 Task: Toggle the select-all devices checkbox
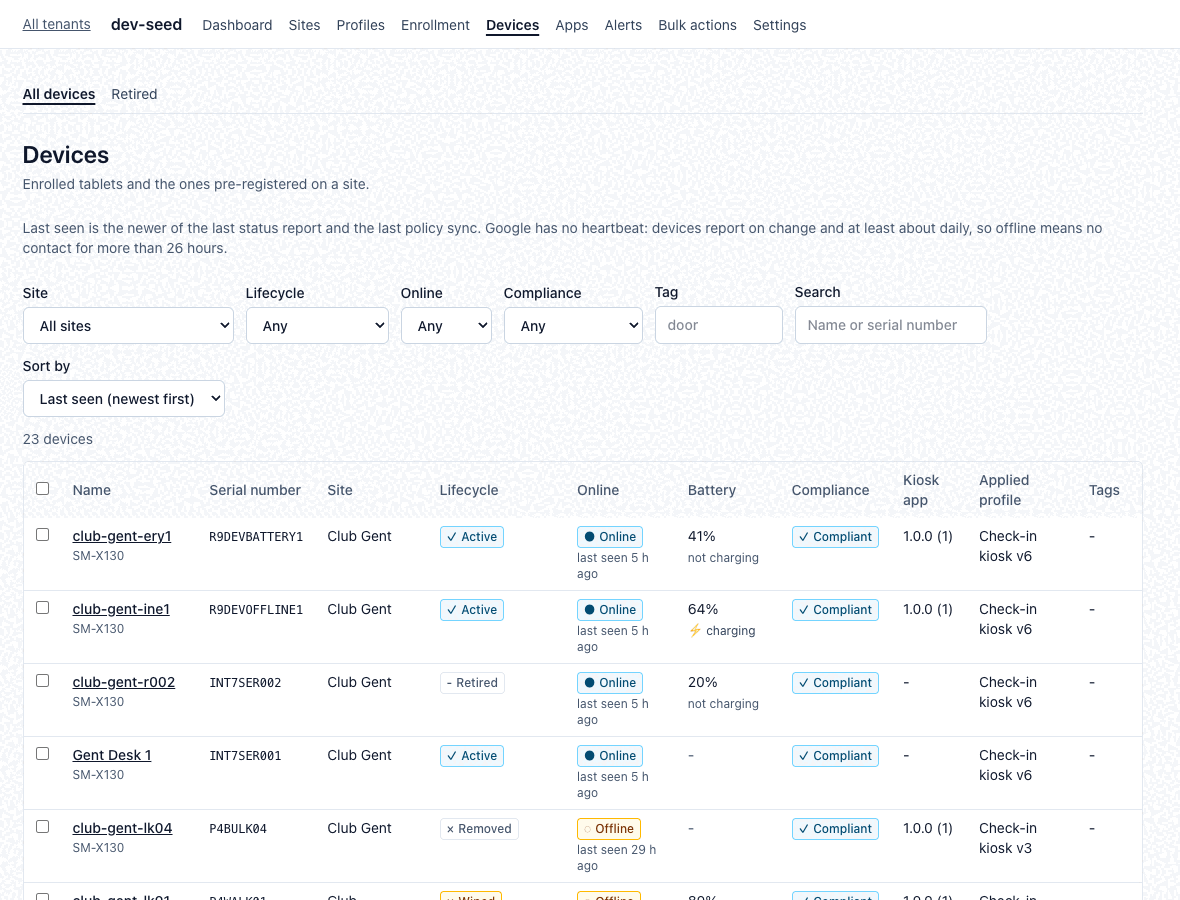coord(43,488)
